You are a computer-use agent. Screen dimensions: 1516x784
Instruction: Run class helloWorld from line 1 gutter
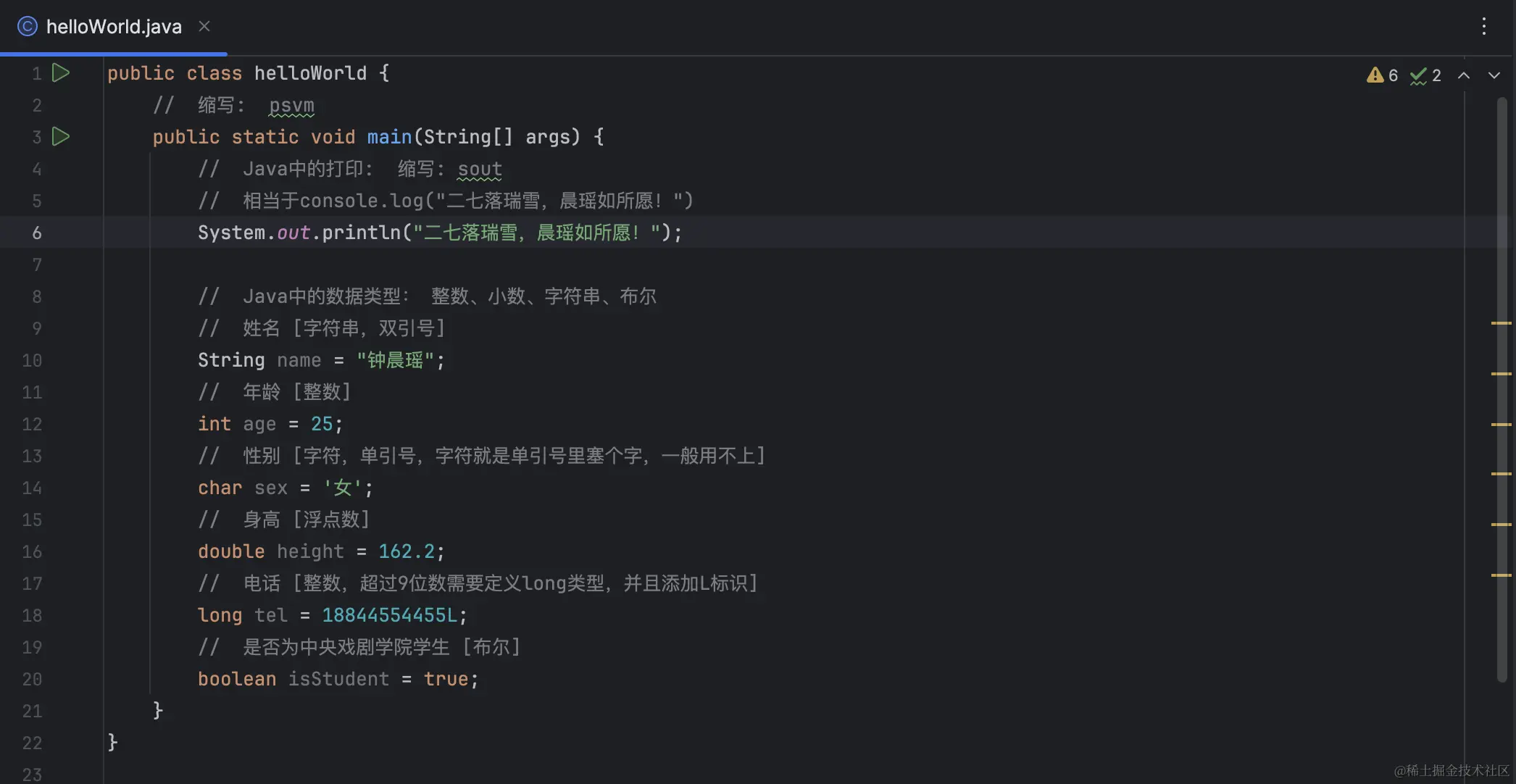(x=61, y=72)
